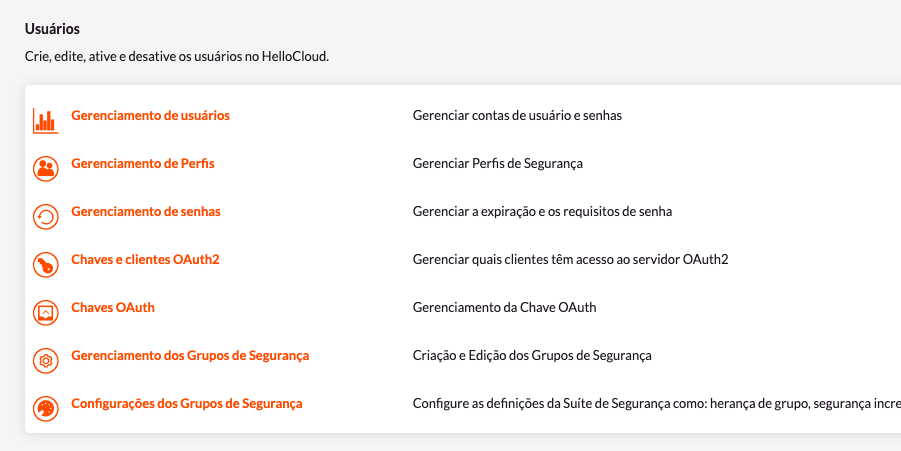Click the description 'Gerenciar contas de usuário e senhas'
Viewport: 901px width, 451px height.
[517, 115]
